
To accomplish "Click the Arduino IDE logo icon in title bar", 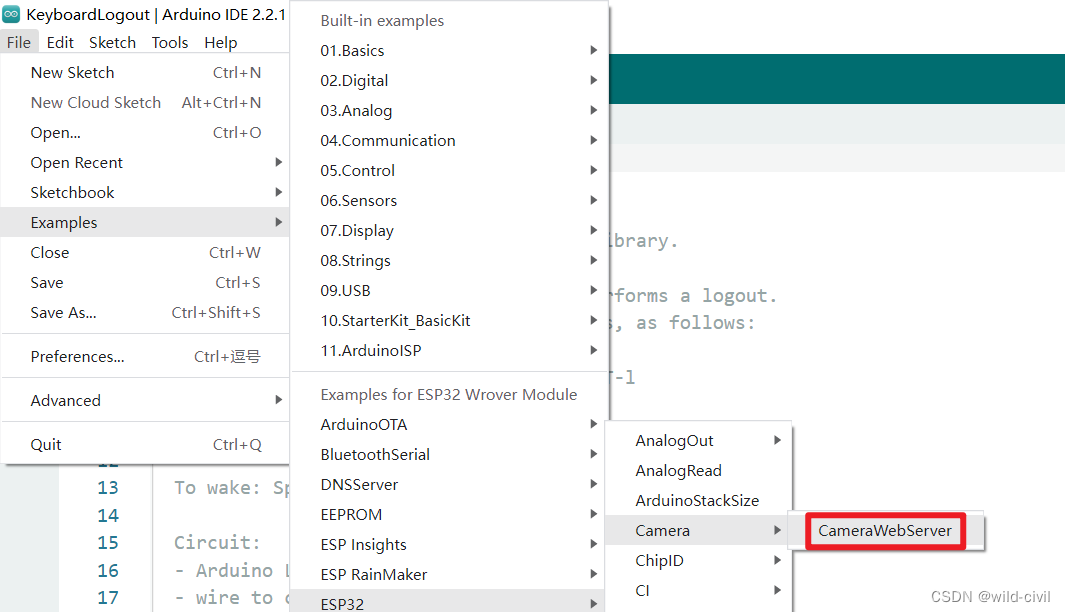I will pyautogui.click(x=11, y=14).
